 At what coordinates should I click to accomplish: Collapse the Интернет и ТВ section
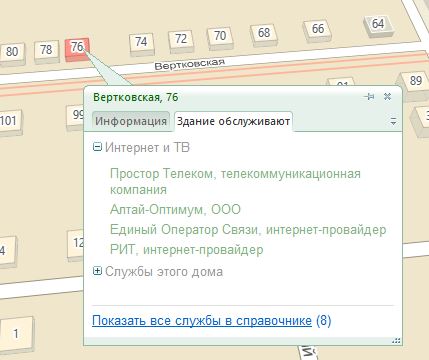pyautogui.click(x=97, y=147)
